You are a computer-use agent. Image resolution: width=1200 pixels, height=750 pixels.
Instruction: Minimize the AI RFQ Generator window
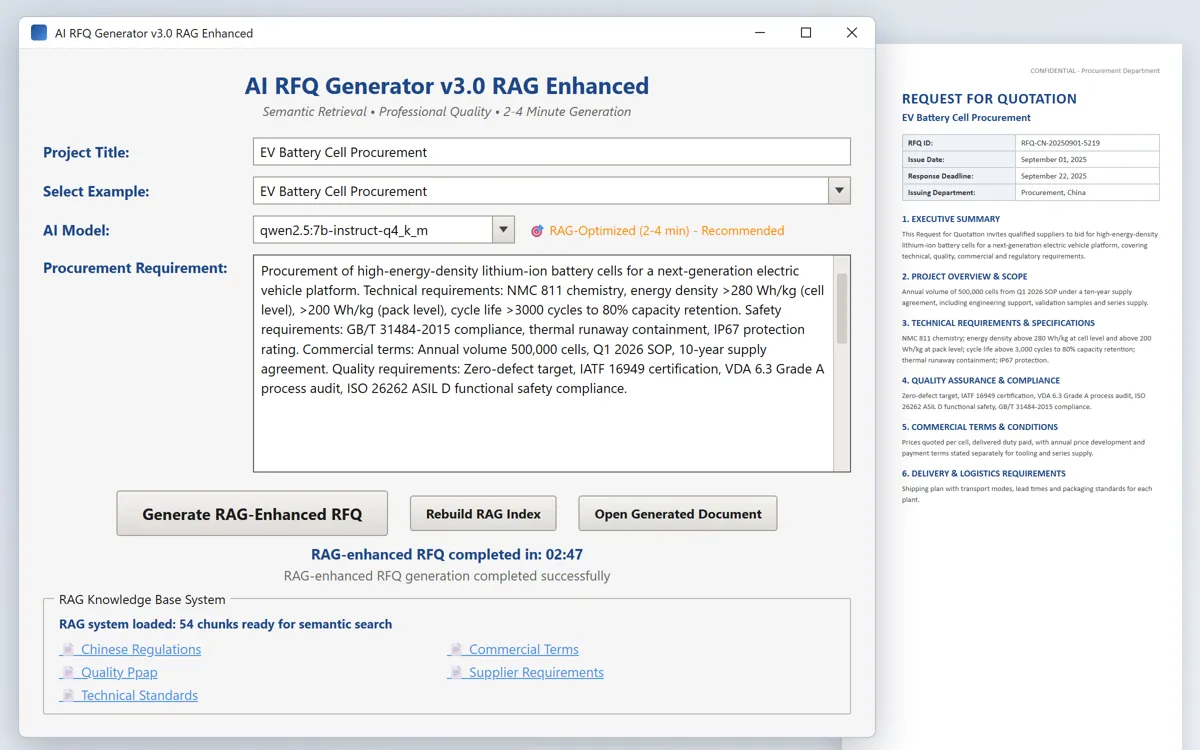click(760, 32)
